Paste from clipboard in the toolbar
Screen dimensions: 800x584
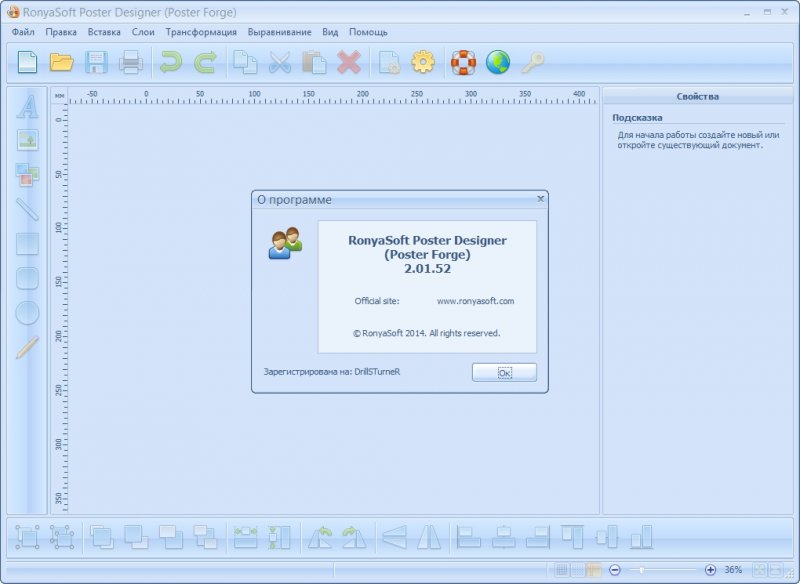[314, 63]
